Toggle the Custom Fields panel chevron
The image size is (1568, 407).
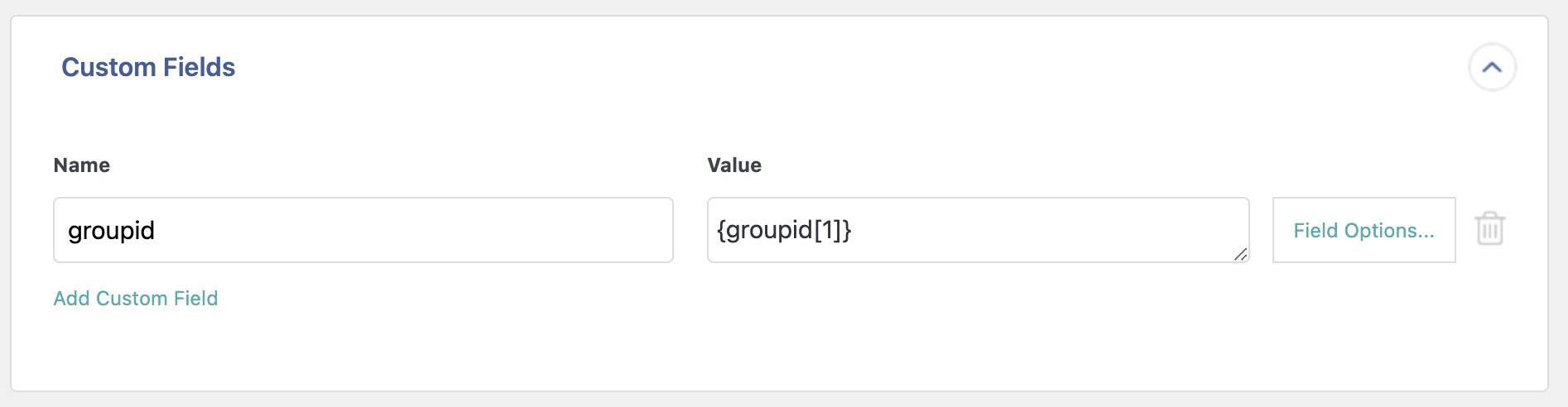click(1492, 67)
